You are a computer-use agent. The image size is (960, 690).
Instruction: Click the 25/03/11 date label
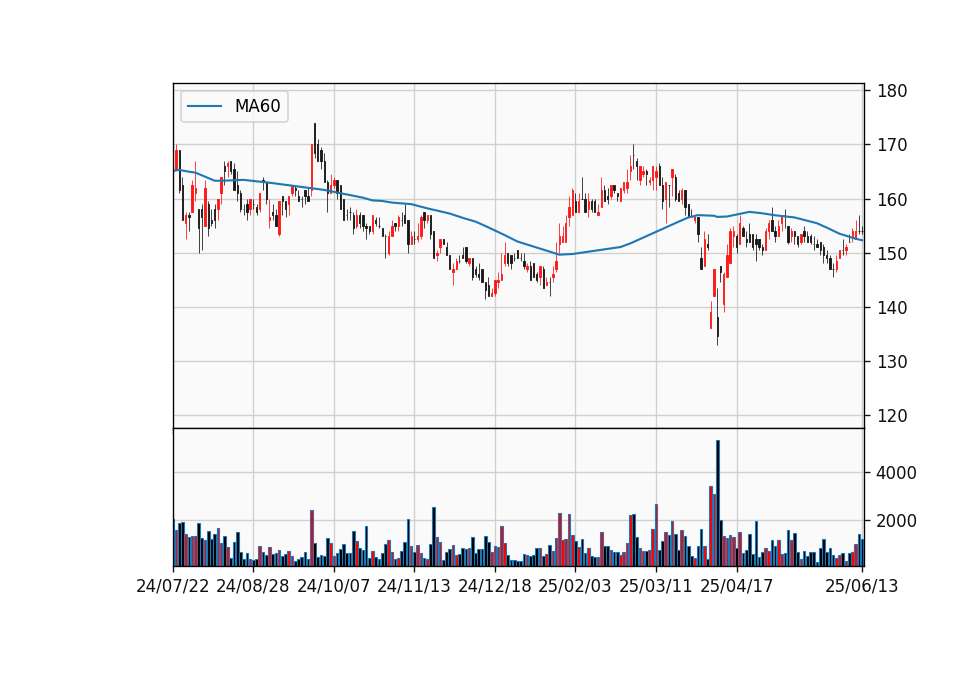[x=656, y=586]
